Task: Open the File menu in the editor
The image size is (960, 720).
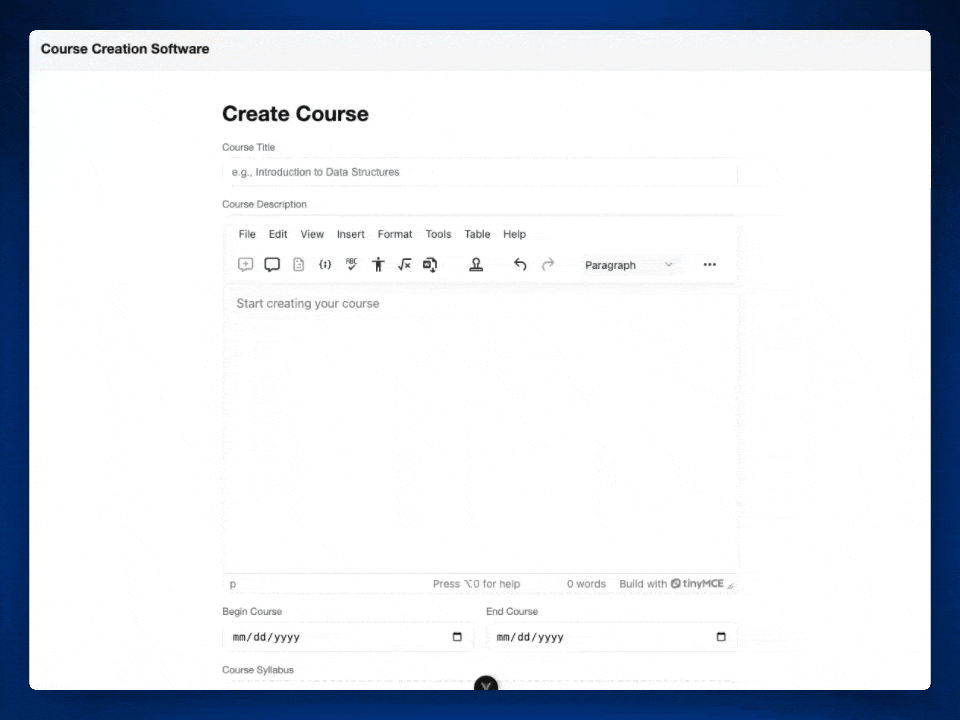Action: pos(246,234)
